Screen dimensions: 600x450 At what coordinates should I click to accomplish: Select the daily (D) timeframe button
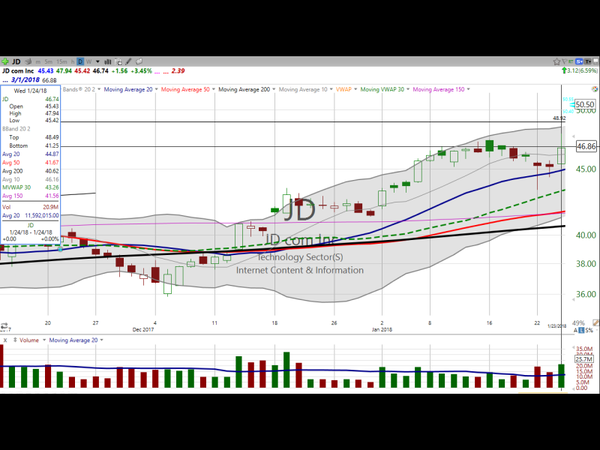pyautogui.click(x=80, y=62)
